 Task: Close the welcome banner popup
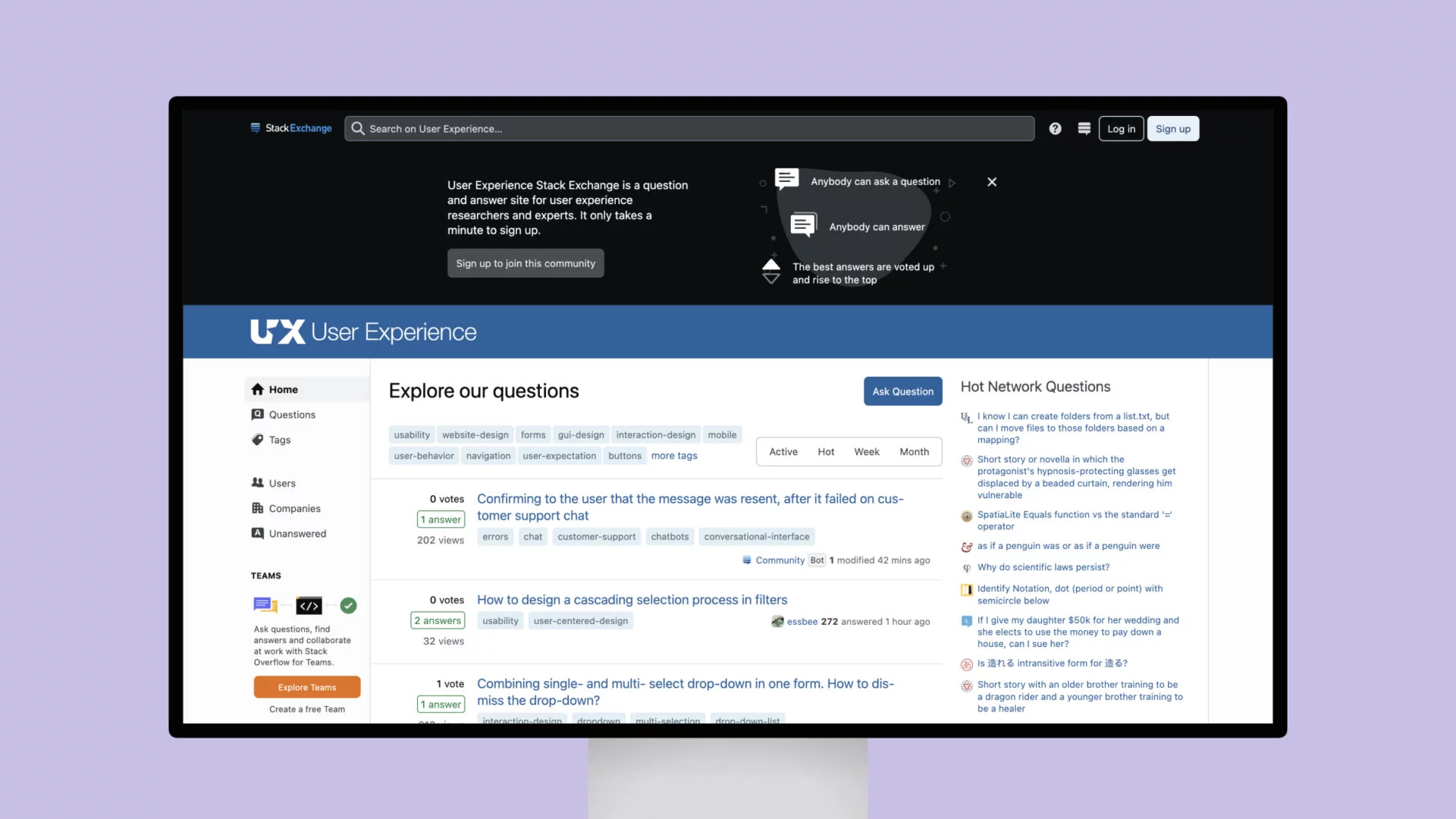coord(992,181)
